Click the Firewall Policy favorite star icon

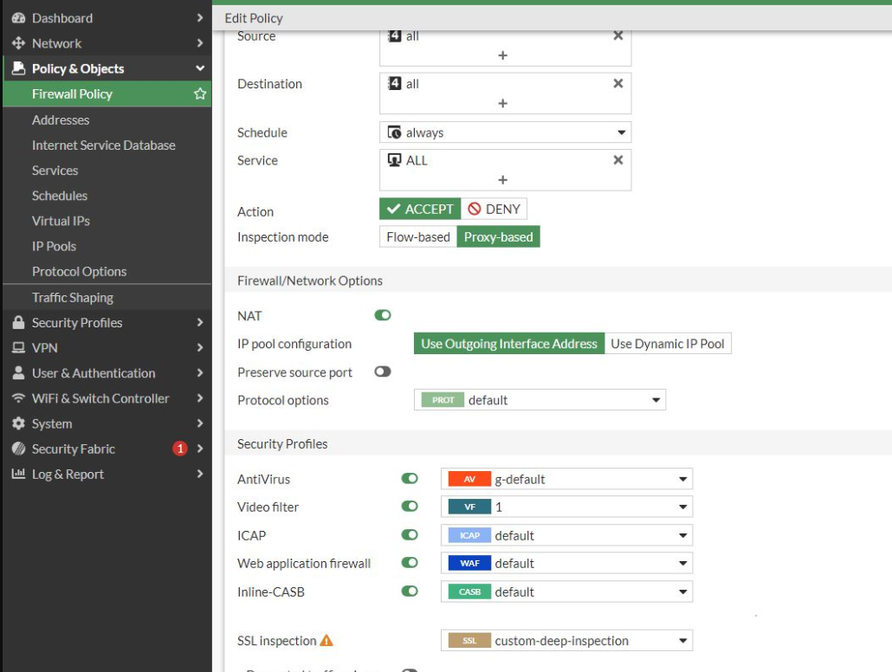(200, 94)
